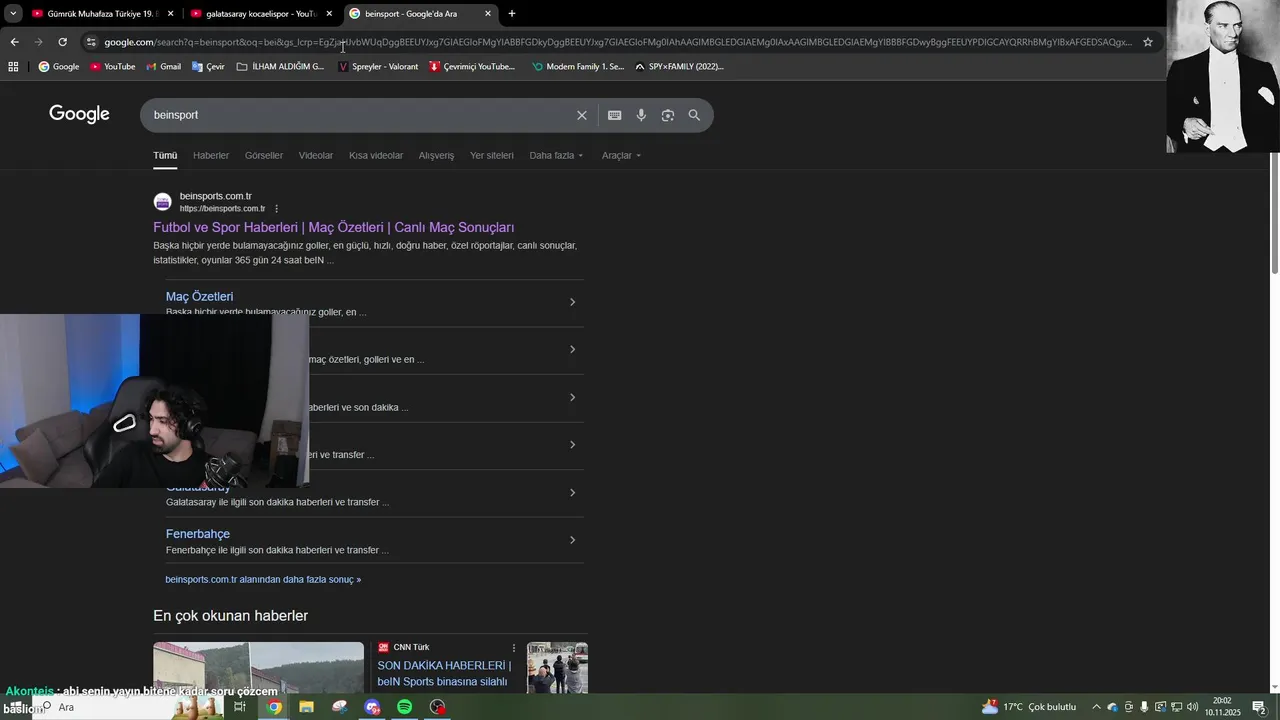Start a voice search with the microphone
The image size is (1280, 720).
[x=641, y=115]
